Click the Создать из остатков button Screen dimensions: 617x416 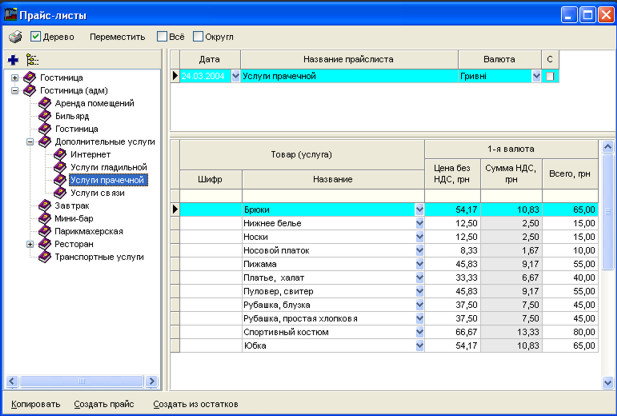coord(195,404)
